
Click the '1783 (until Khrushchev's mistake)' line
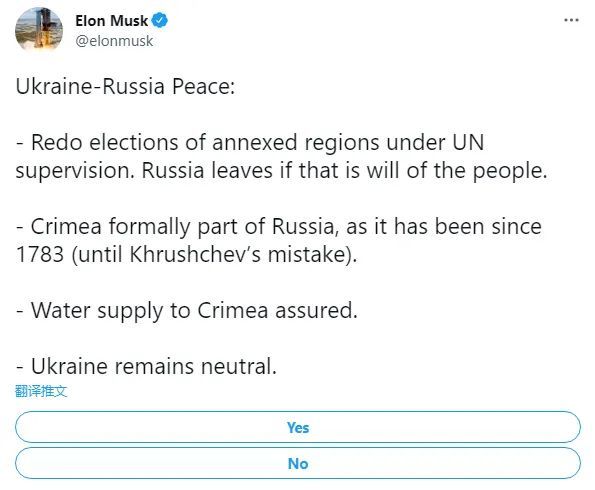(186, 255)
